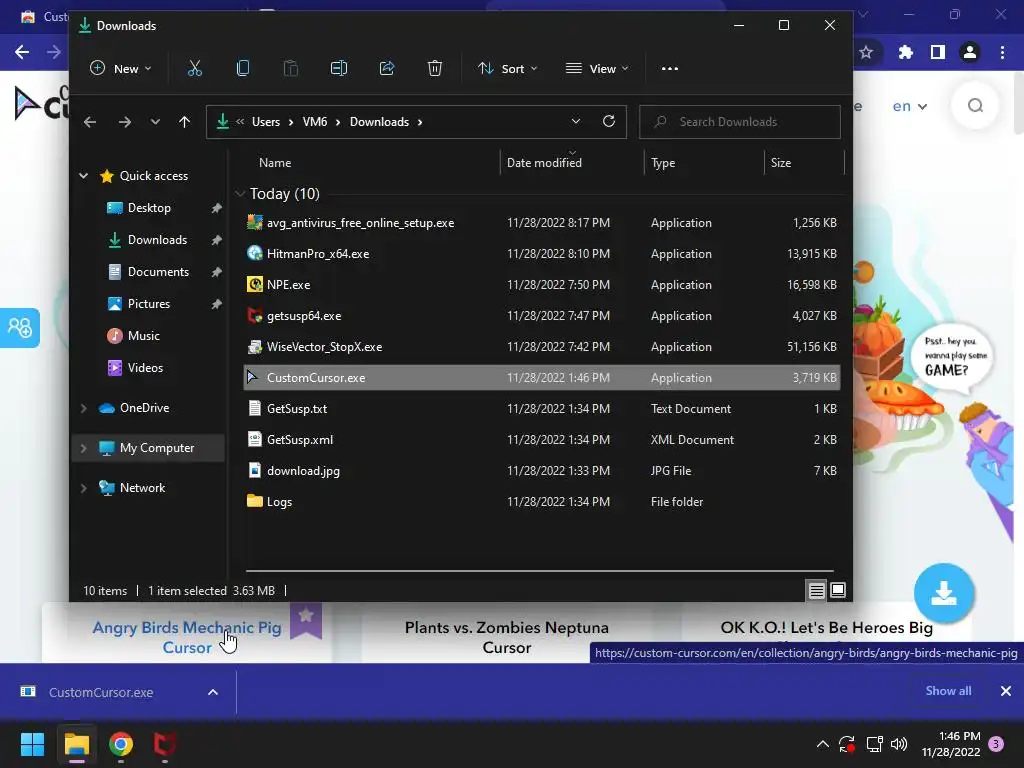Click the Share icon in toolbar

(x=387, y=69)
